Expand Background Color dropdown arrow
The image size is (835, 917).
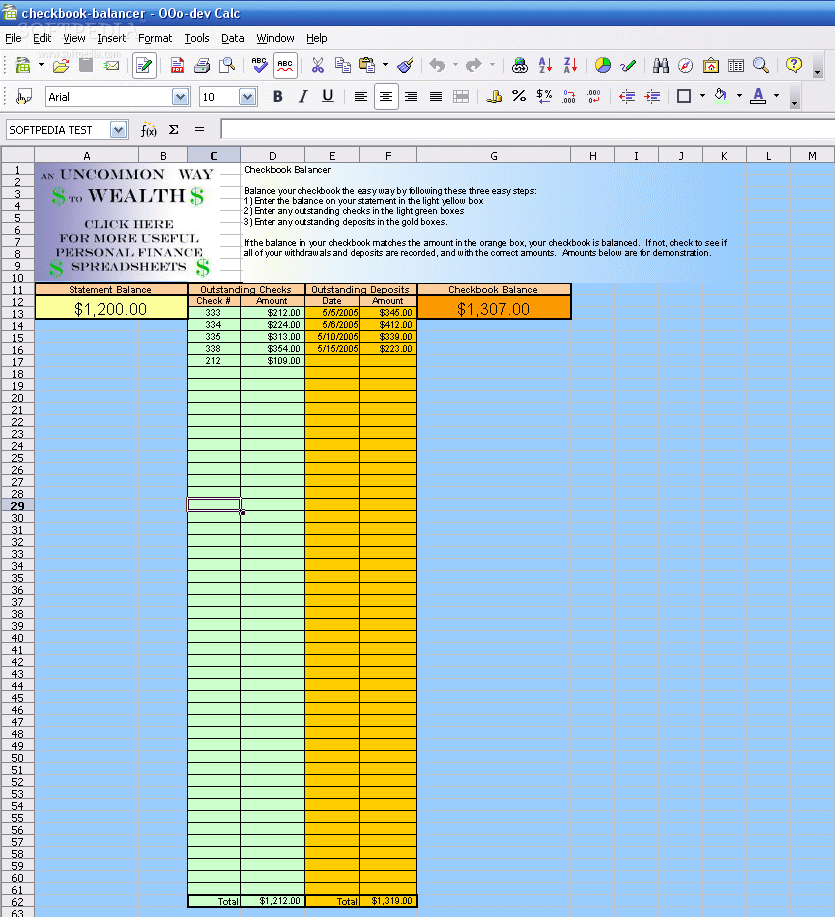(739, 96)
